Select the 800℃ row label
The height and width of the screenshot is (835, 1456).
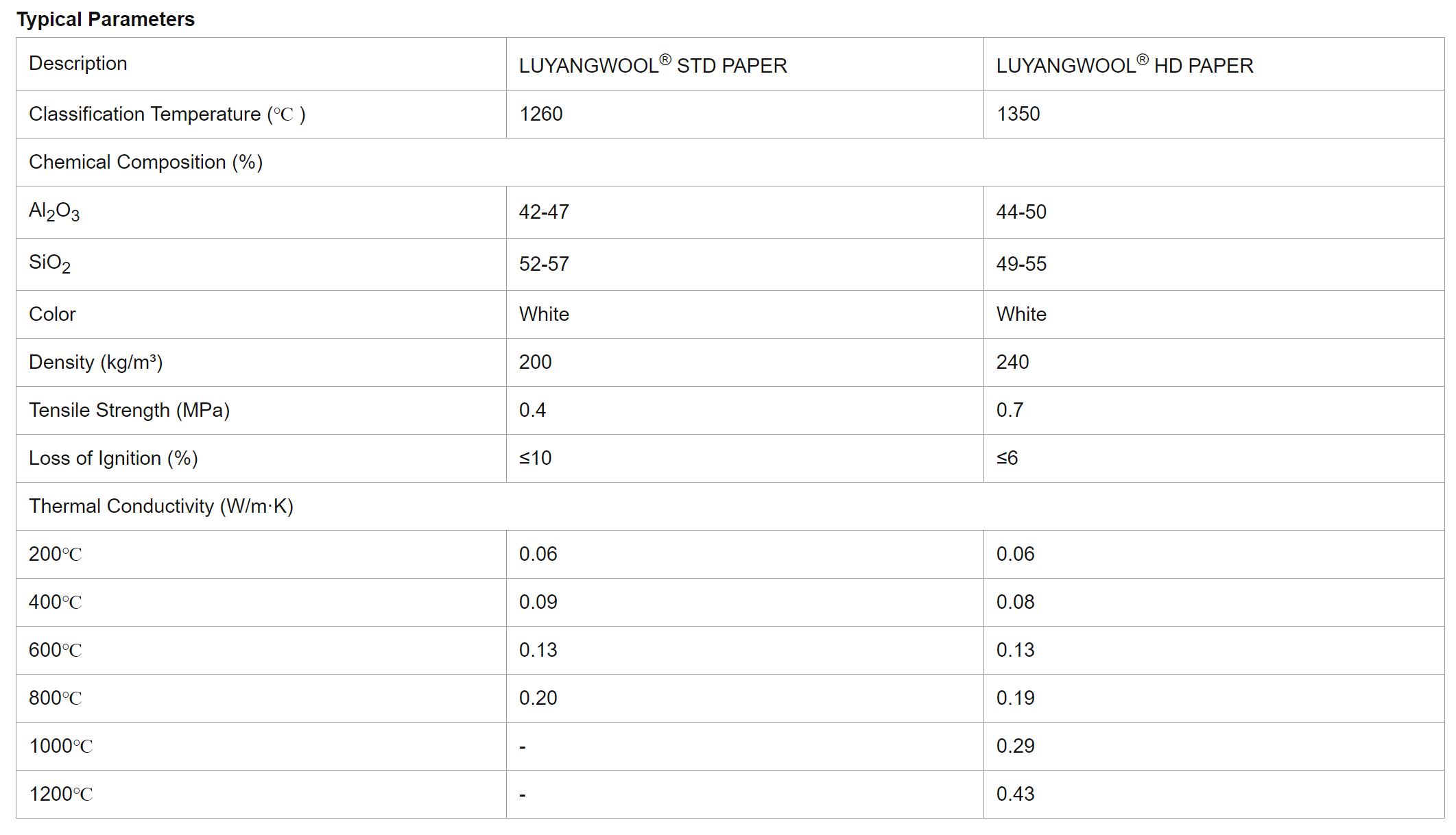[56, 698]
